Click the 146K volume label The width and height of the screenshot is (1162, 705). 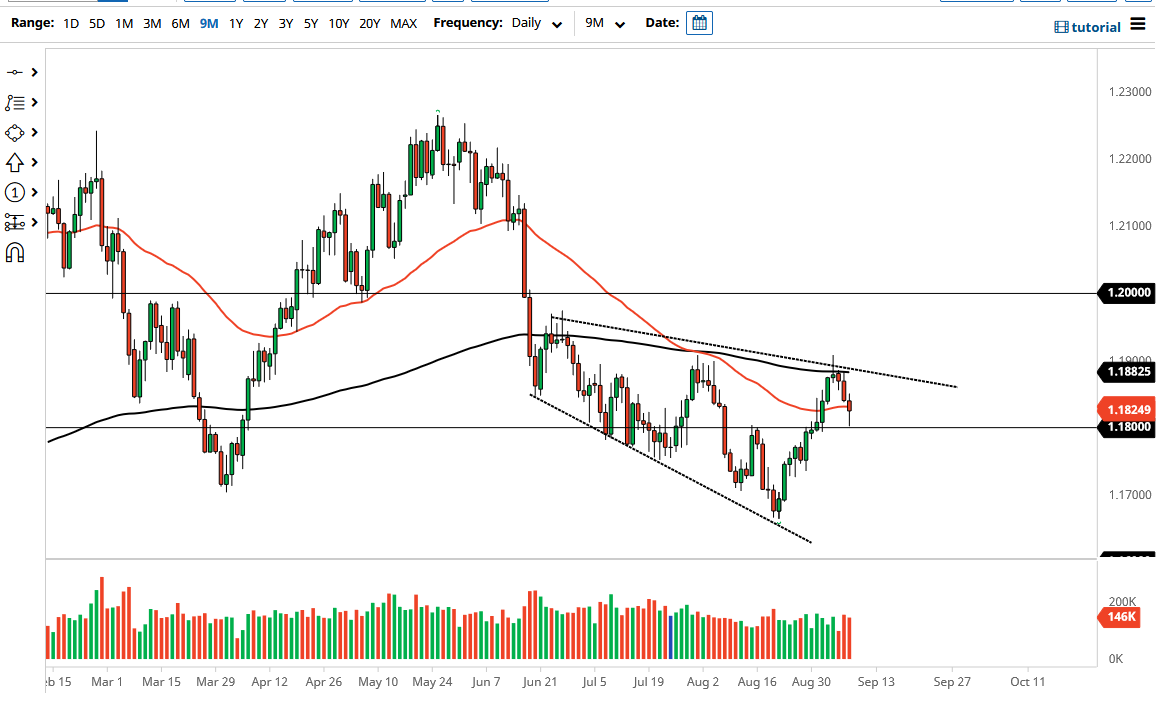click(x=1121, y=617)
